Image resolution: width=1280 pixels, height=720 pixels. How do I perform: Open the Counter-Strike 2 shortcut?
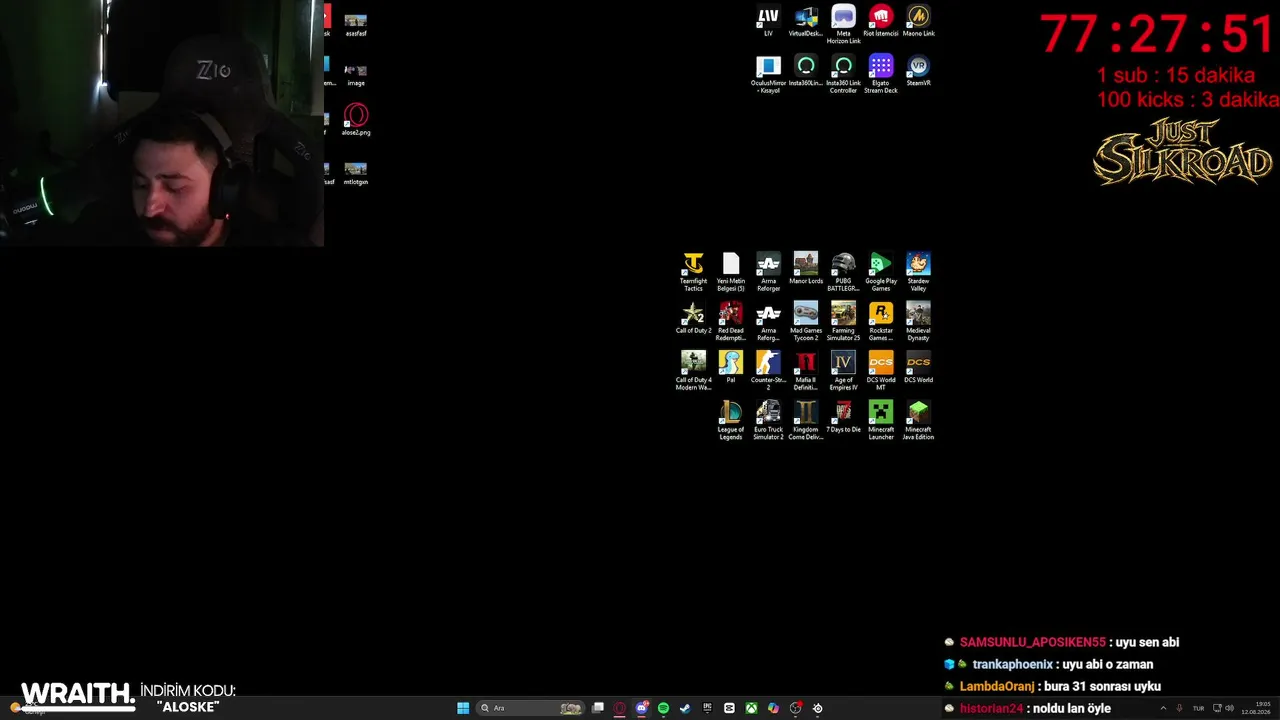coord(768,371)
